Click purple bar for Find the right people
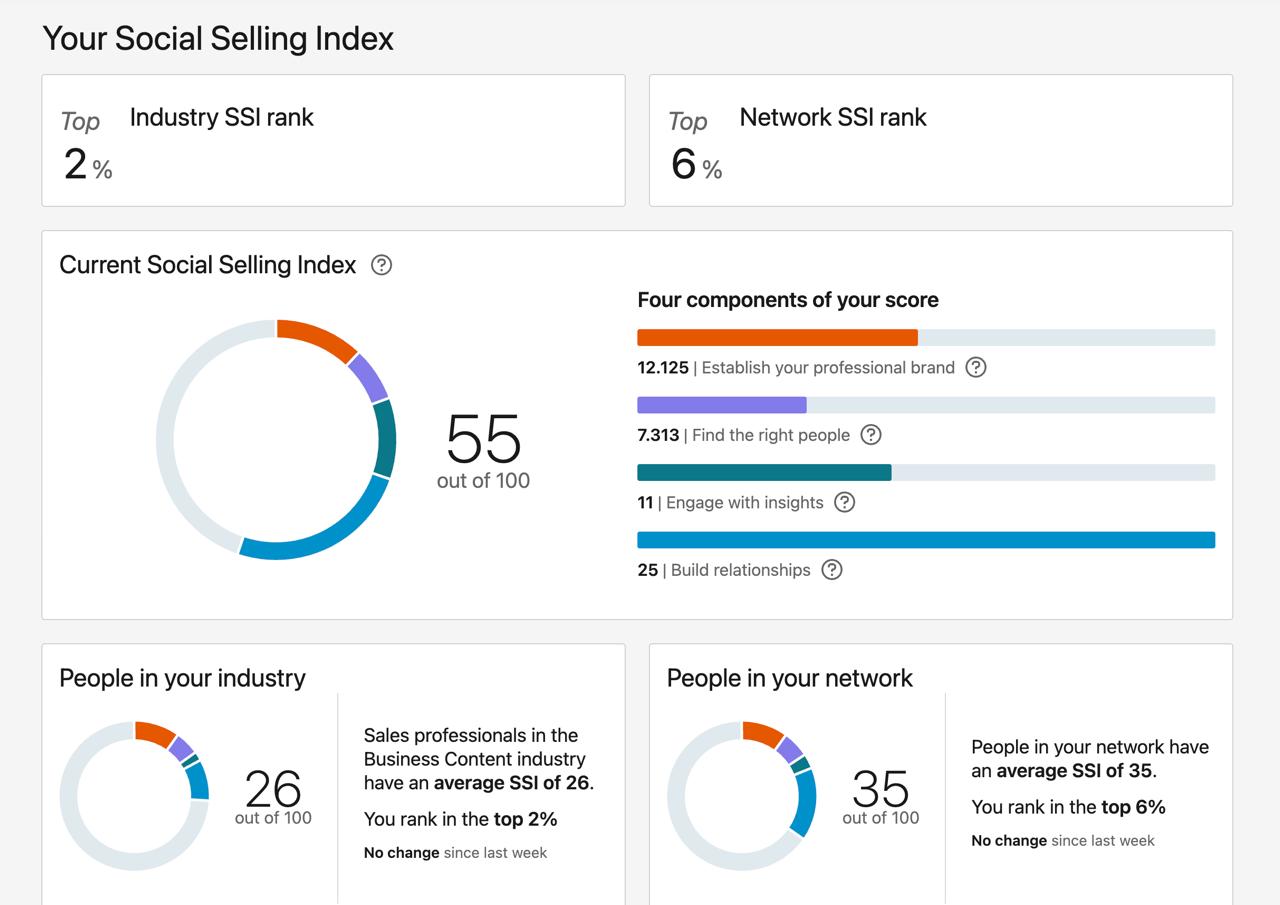Viewport: 1280px width, 905px height. (x=722, y=405)
